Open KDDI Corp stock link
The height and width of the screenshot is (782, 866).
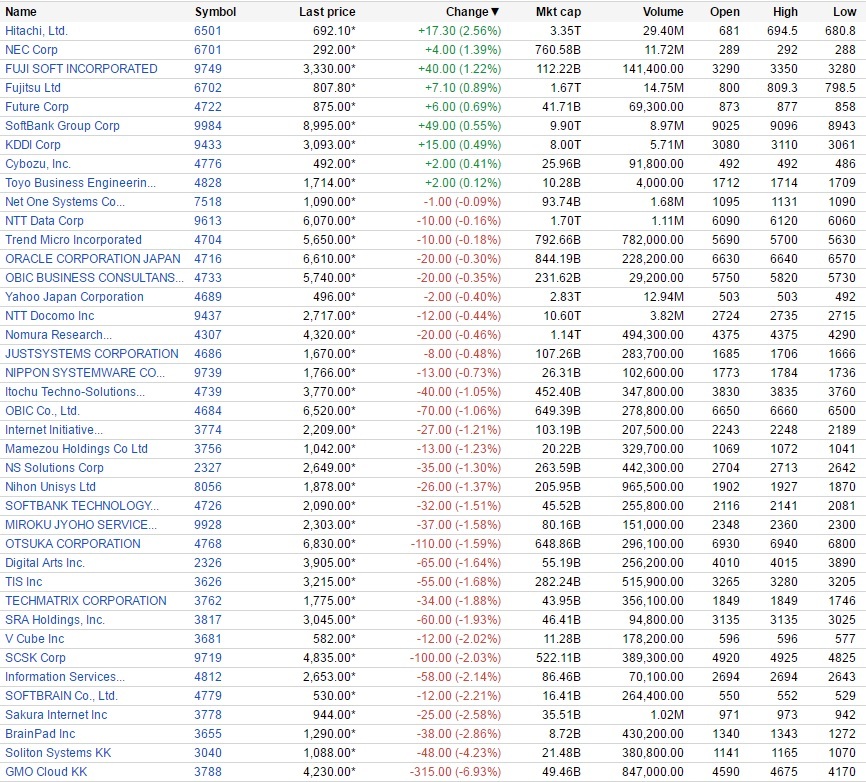tap(33, 145)
